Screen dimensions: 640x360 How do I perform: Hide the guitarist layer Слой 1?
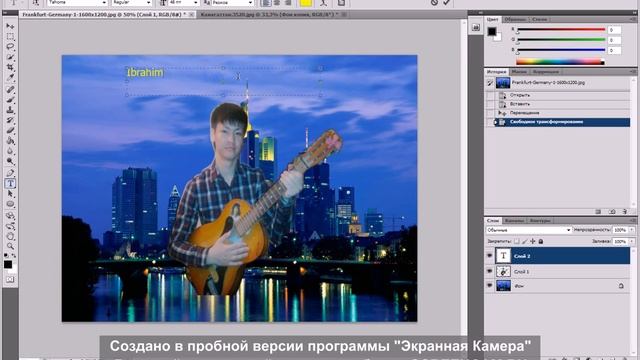point(489,271)
